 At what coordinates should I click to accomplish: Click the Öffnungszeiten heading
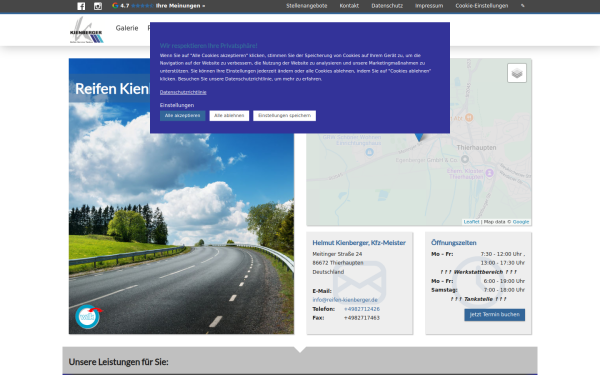tap(453, 243)
